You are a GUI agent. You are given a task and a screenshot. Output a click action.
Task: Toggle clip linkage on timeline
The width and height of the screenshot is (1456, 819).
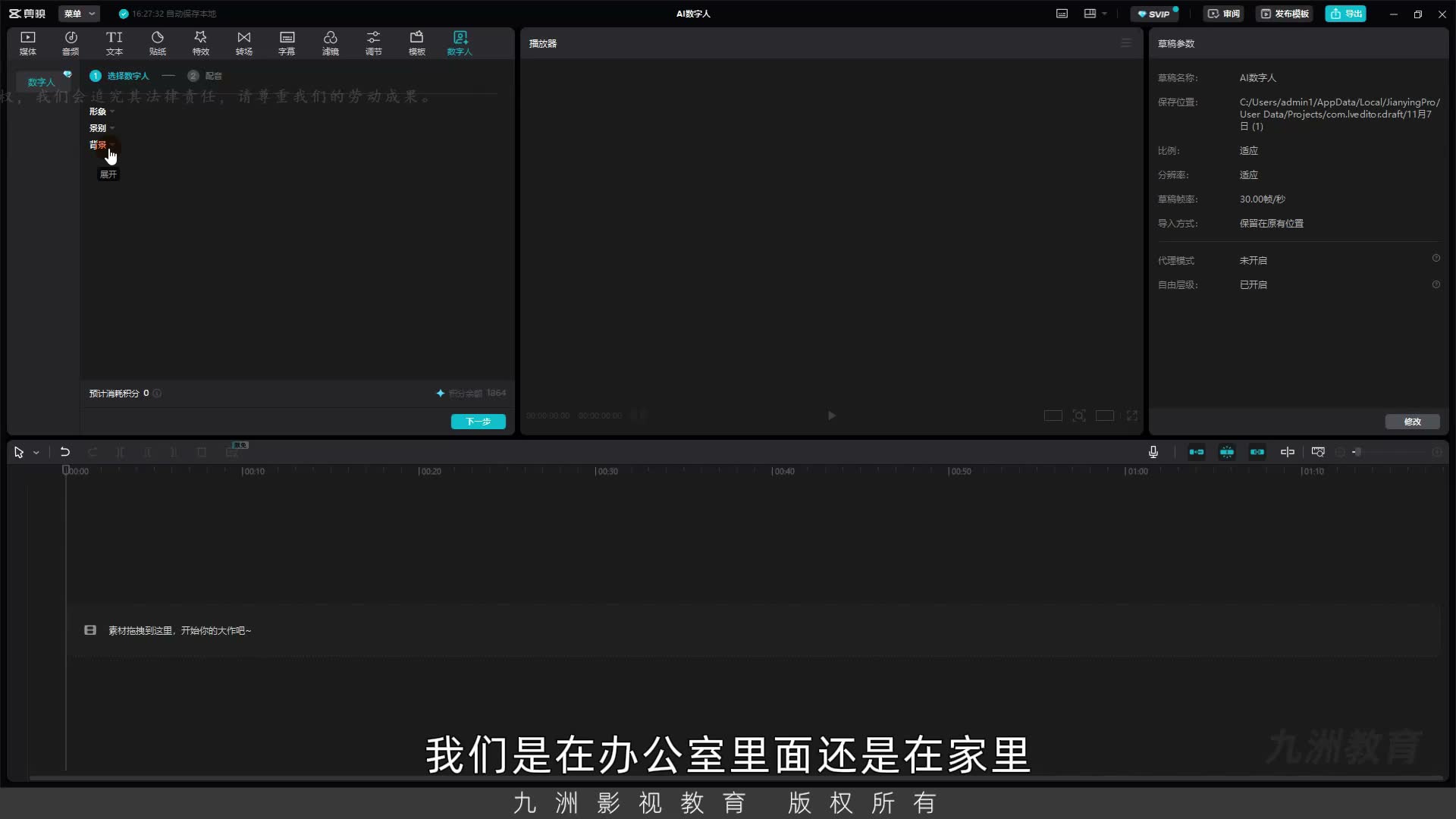point(1257,452)
